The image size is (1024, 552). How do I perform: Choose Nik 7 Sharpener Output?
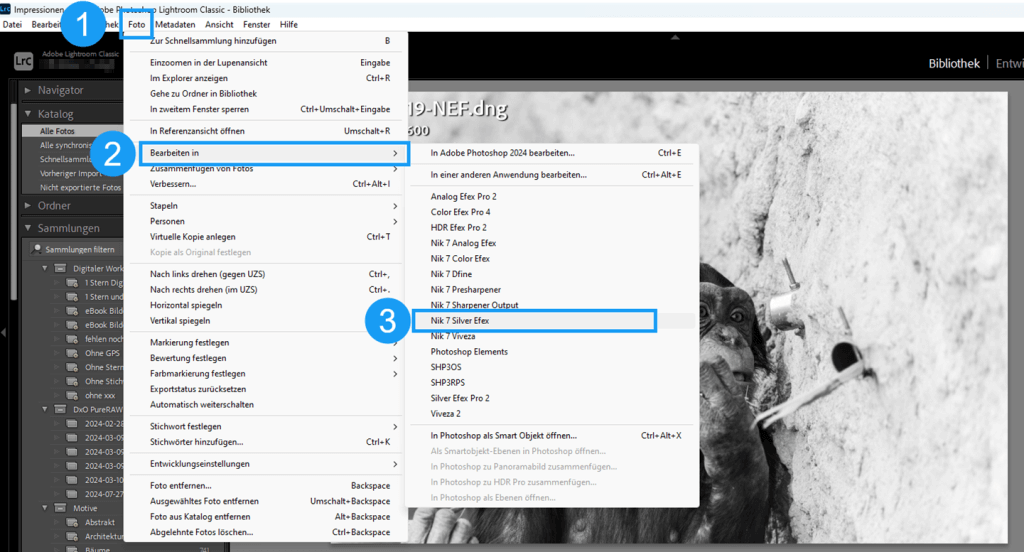click(x=554, y=305)
